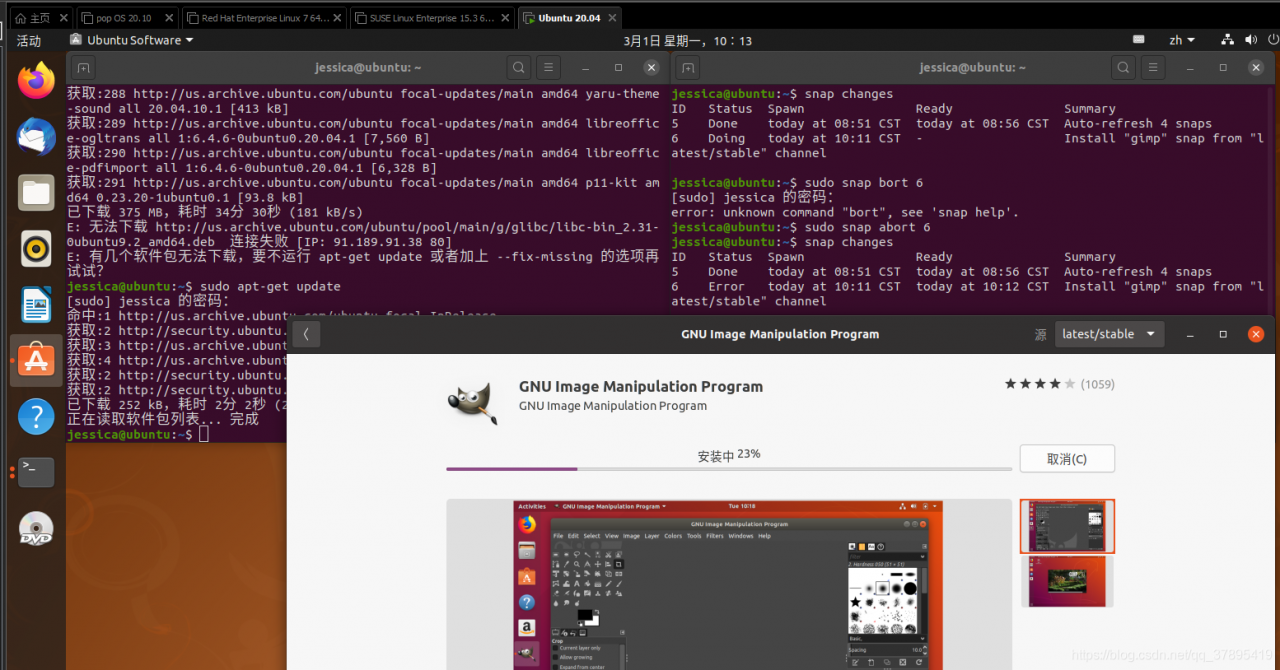Viewport: 1280px width, 670px height.
Task: Open Firefox from the Ubuntu dock
Action: (x=36, y=80)
